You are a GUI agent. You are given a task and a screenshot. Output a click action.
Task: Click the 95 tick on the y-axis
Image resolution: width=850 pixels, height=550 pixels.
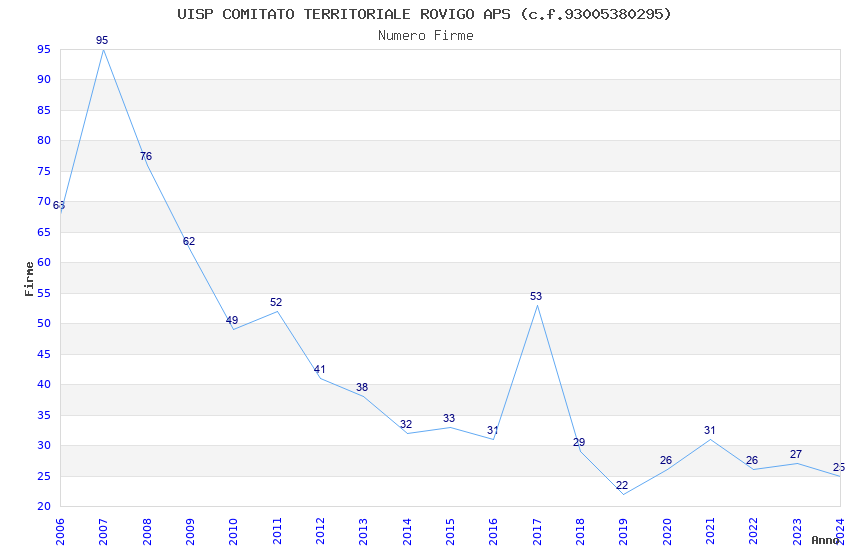[x=44, y=49]
